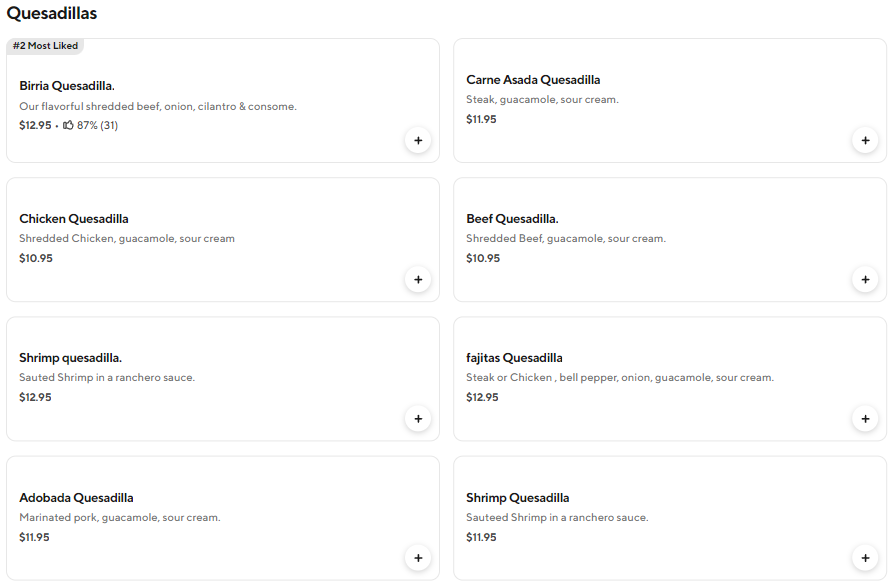Select the Adobada Quesadilla title

point(76,498)
